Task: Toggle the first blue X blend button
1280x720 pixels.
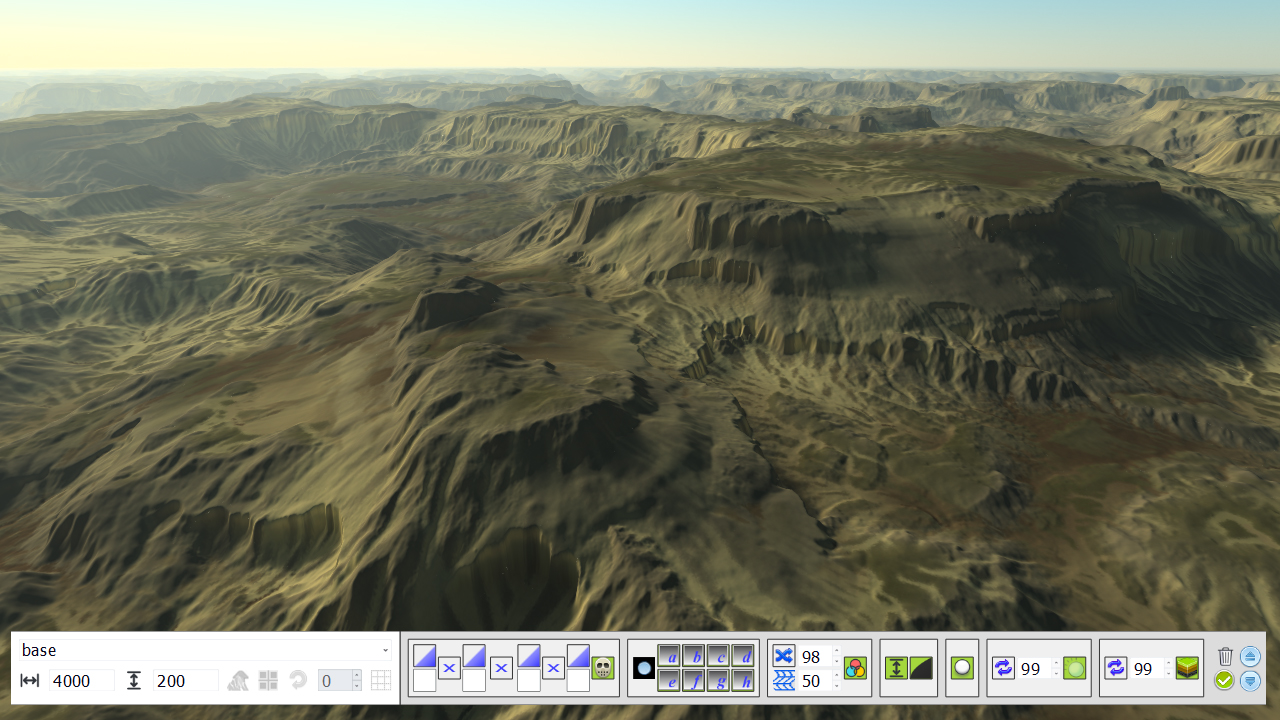Action: pos(449,668)
